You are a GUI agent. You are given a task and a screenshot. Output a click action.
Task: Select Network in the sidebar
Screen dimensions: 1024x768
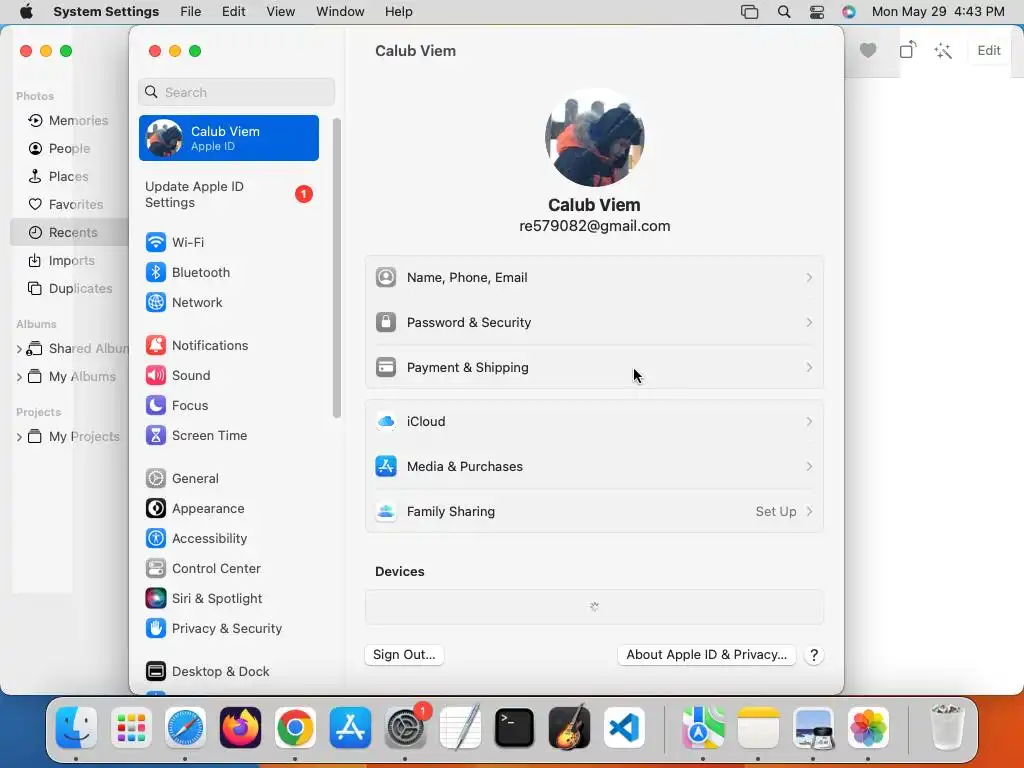184,302
